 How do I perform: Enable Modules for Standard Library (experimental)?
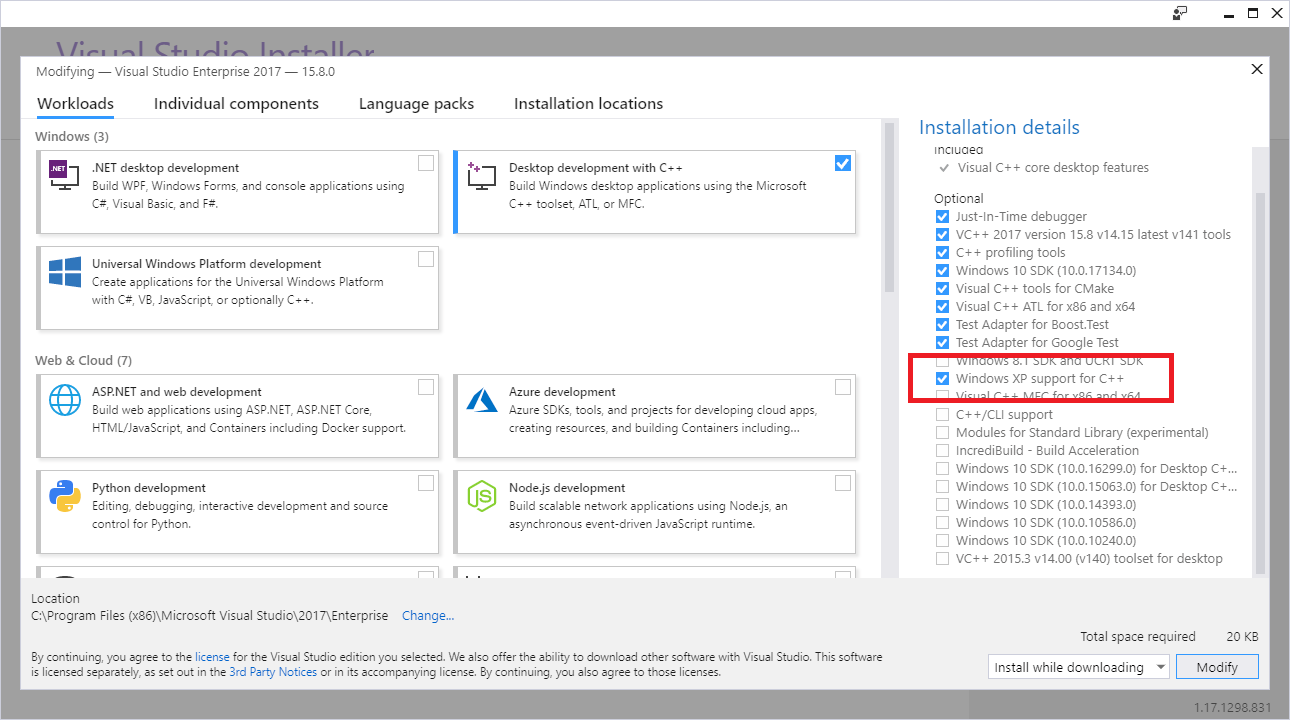tap(942, 433)
